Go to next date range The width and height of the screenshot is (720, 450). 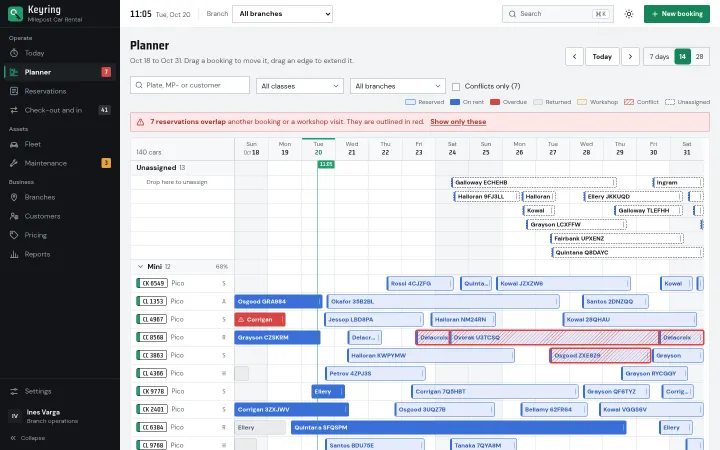point(630,56)
